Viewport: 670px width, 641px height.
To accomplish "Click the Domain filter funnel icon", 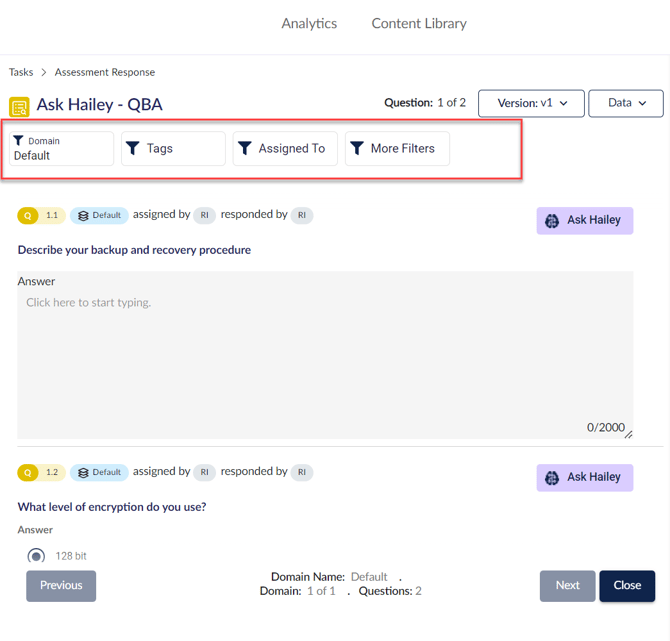I will pyautogui.click(x=18, y=141).
